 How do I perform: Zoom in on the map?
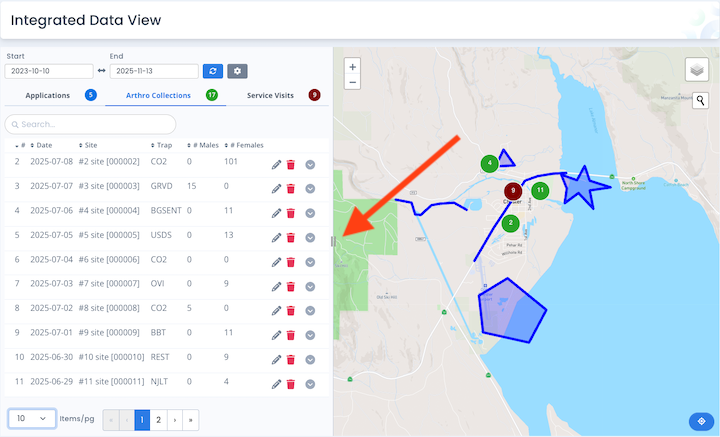tap(353, 67)
